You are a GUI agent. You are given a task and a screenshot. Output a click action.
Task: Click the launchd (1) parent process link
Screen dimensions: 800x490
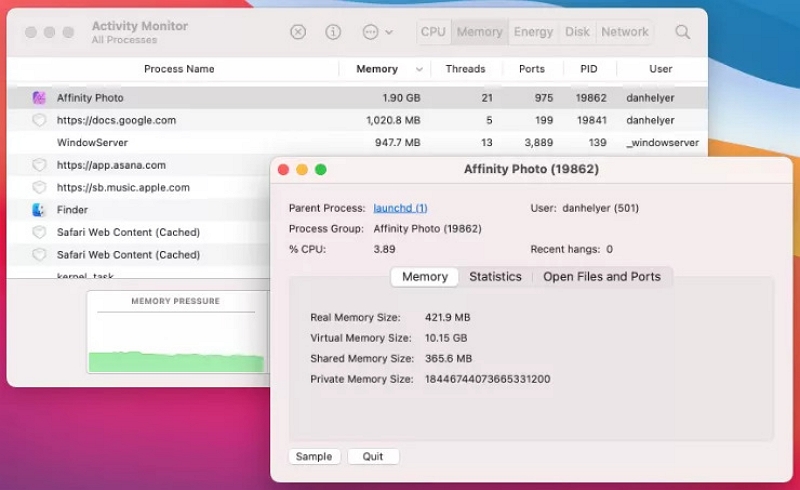pos(401,208)
